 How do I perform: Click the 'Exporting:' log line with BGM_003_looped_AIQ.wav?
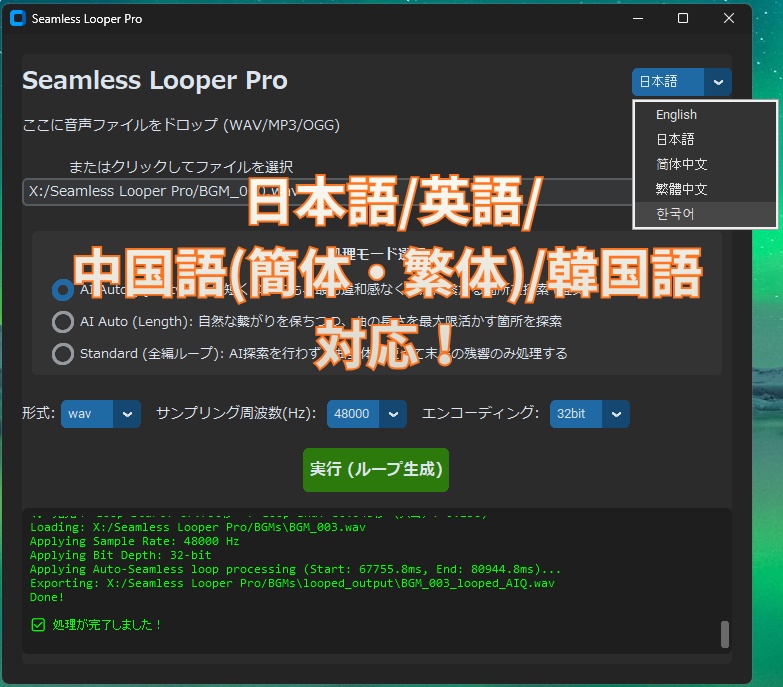pos(292,583)
